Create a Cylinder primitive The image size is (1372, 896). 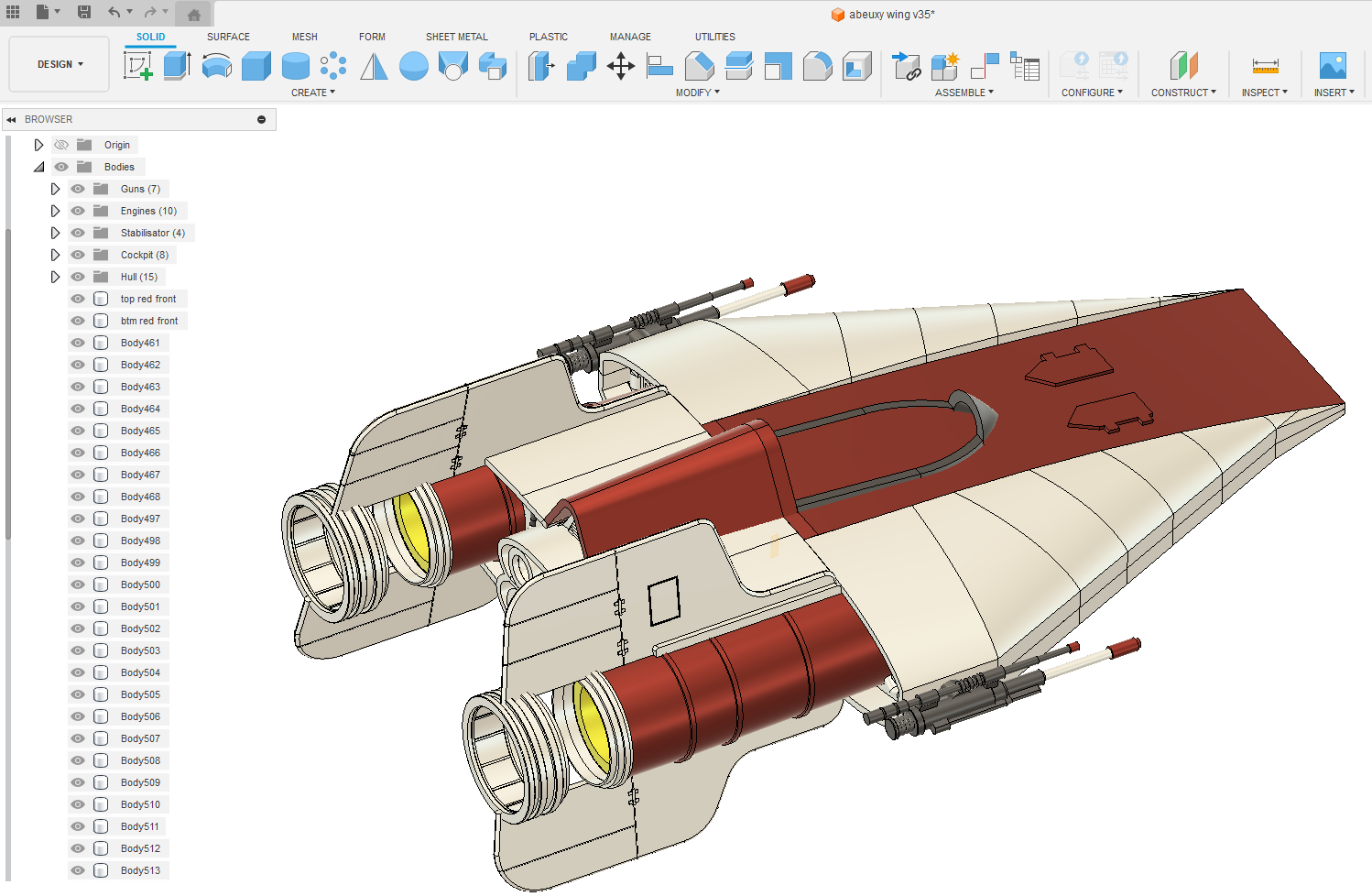296,66
